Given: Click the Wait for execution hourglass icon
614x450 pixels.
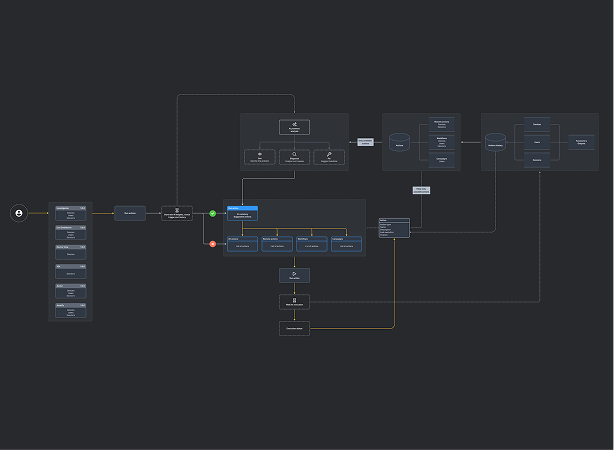Looking at the screenshot, I should tap(294, 298).
